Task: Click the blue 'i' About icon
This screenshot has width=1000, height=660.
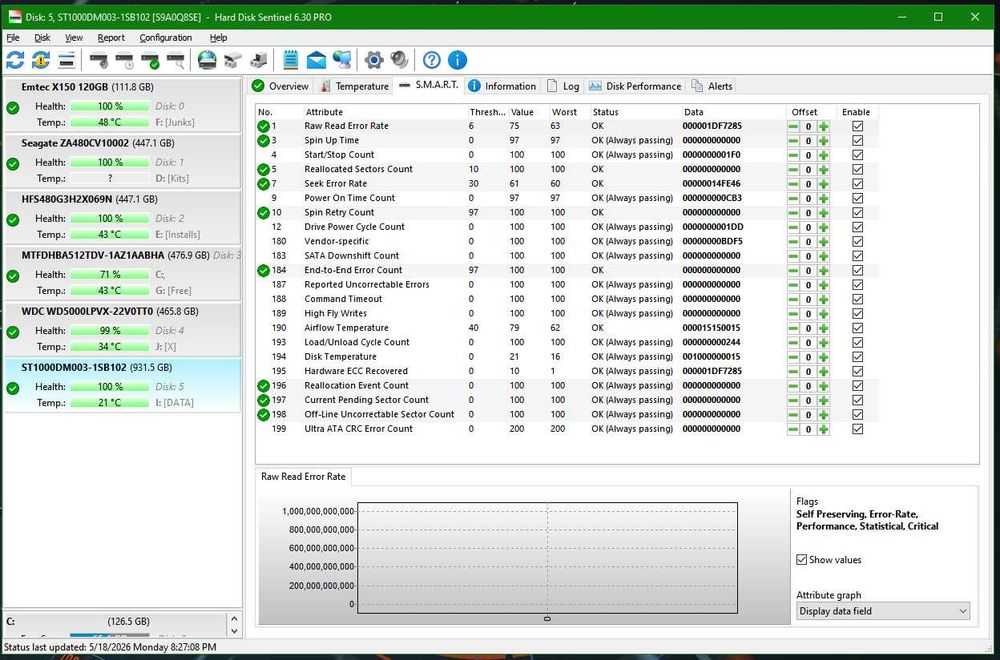Action: pyautogui.click(x=457, y=61)
